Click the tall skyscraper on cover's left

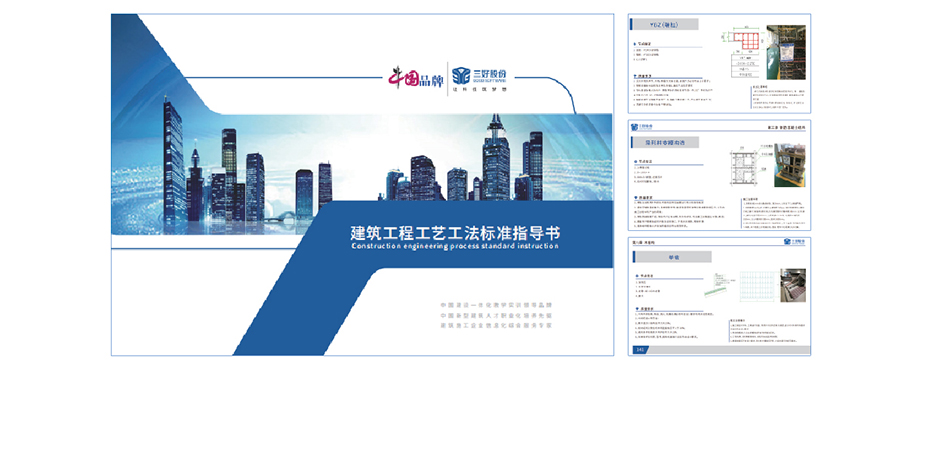(173, 160)
